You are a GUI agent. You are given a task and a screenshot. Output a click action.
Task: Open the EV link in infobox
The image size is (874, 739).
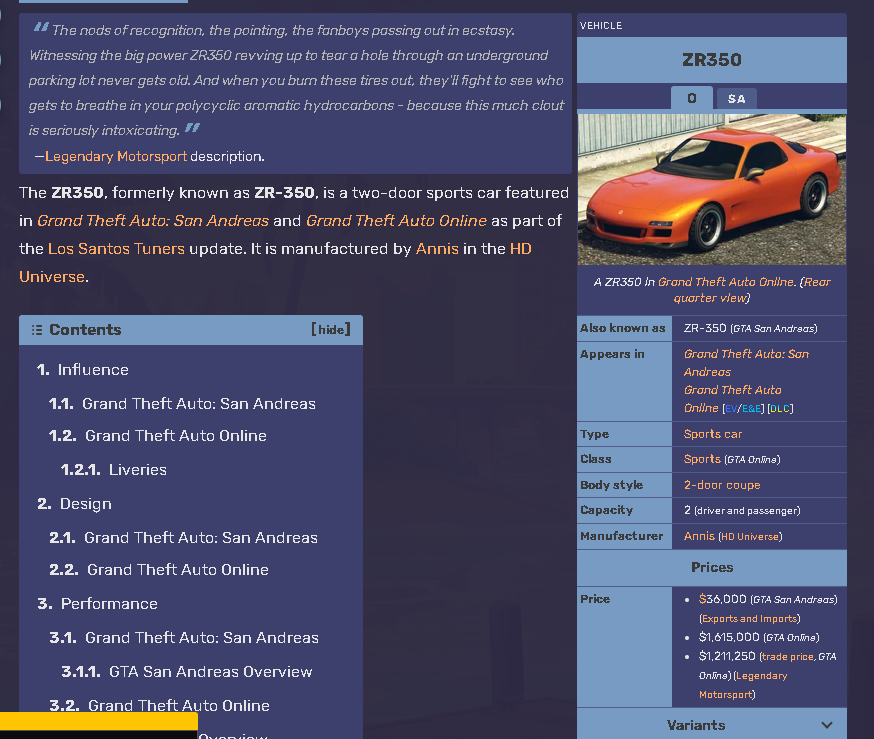[731, 409]
